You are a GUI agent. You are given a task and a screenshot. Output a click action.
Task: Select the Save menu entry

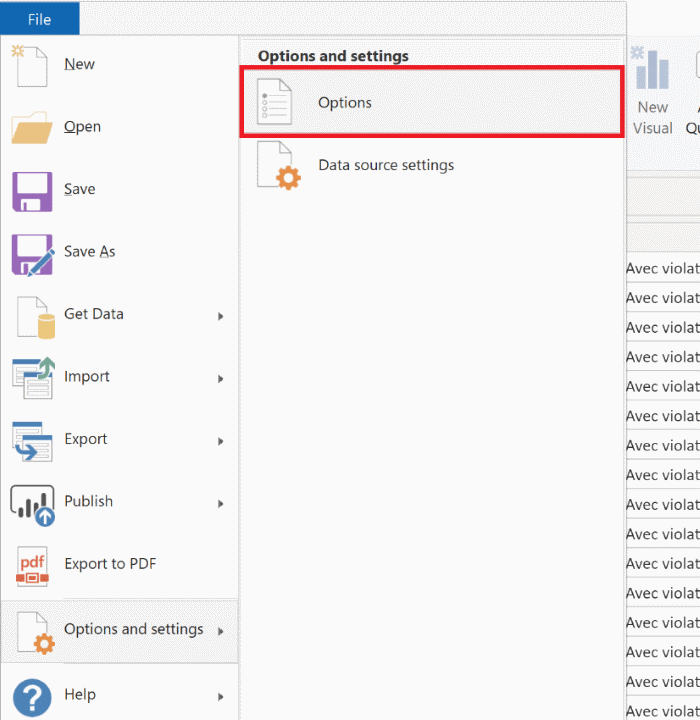(119, 189)
